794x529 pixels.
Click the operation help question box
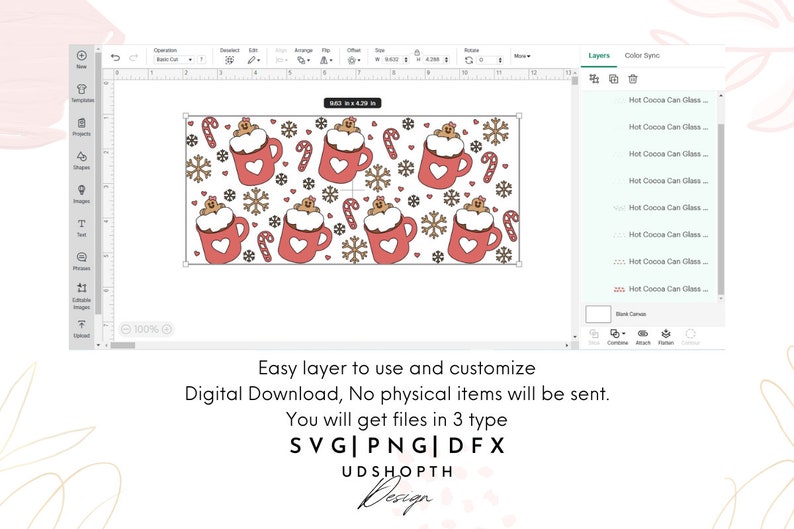pyautogui.click(x=201, y=60)
